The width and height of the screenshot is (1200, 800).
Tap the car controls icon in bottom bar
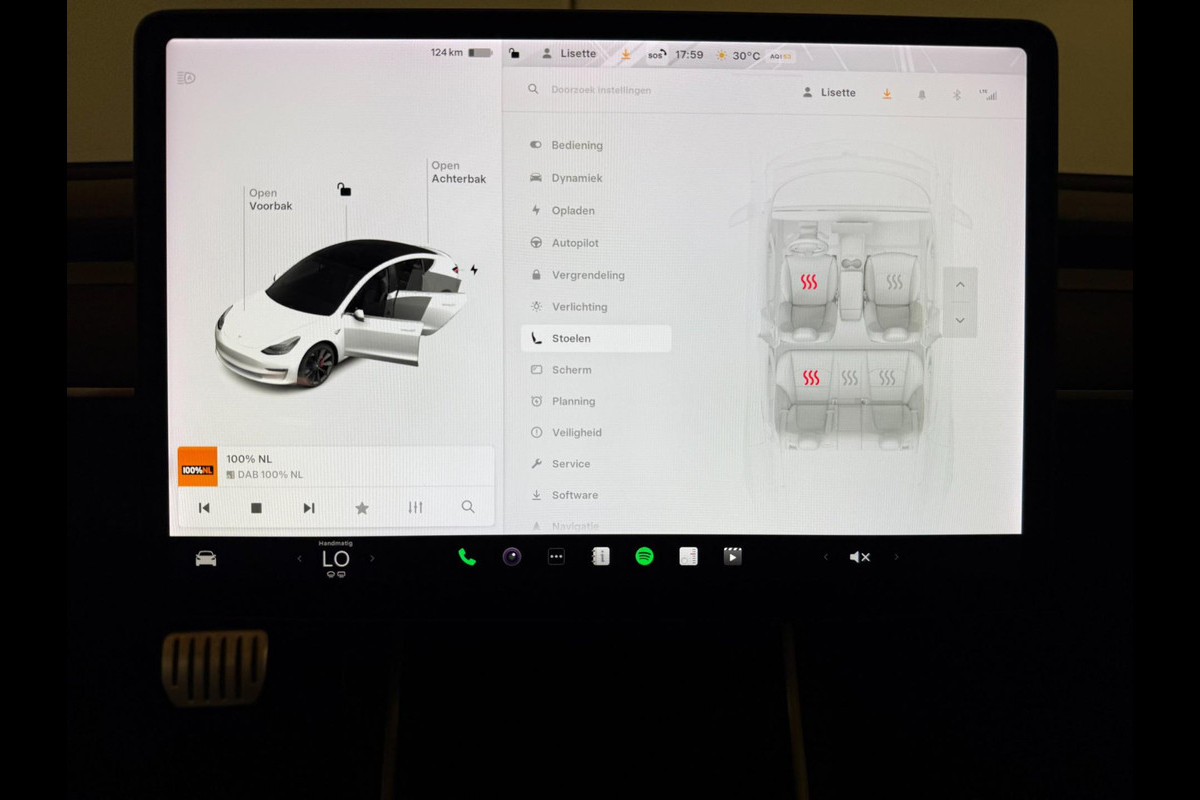click(x=206, y=558)
